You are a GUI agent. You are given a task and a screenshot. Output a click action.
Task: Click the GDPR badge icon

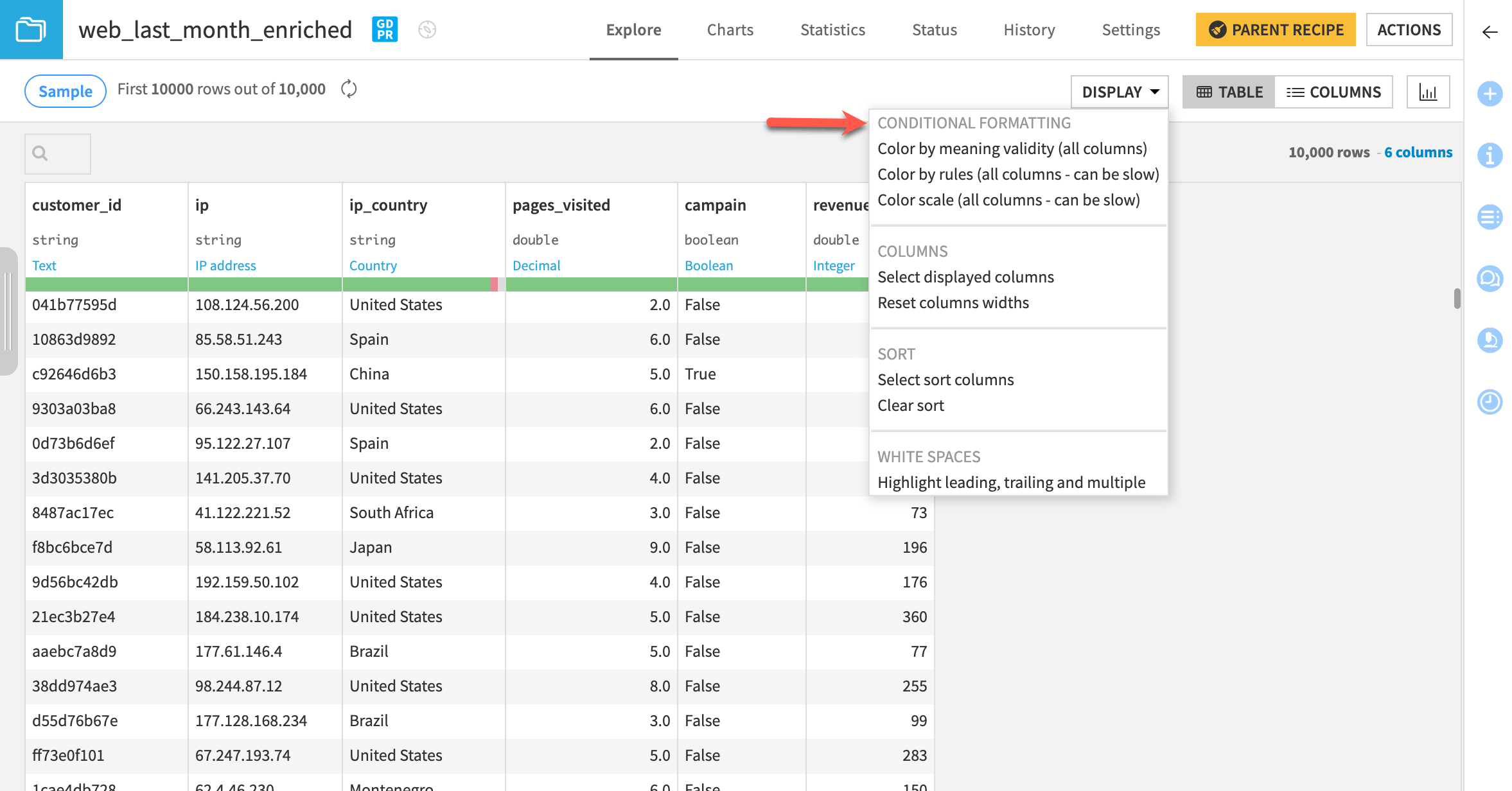pyautogui.click(x=385, y=30)
